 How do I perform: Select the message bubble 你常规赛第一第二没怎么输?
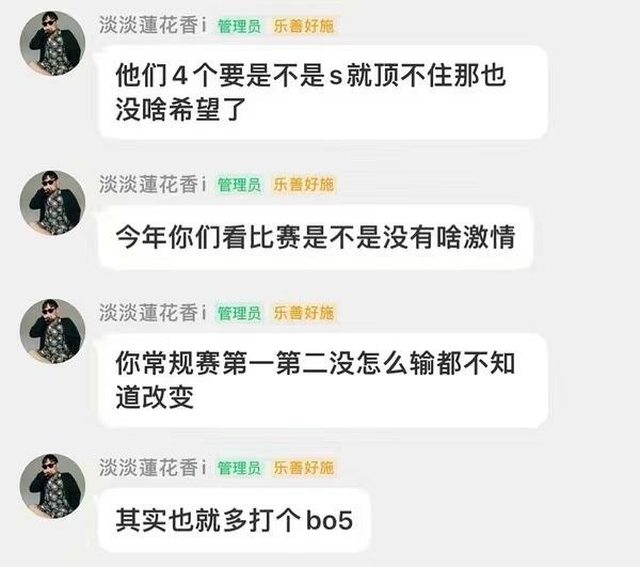322,380
